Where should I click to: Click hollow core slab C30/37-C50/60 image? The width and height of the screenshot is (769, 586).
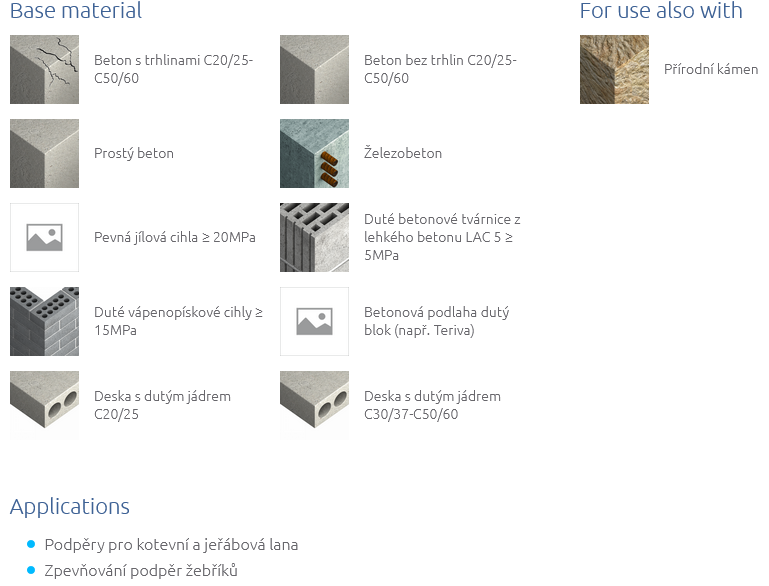314,405
